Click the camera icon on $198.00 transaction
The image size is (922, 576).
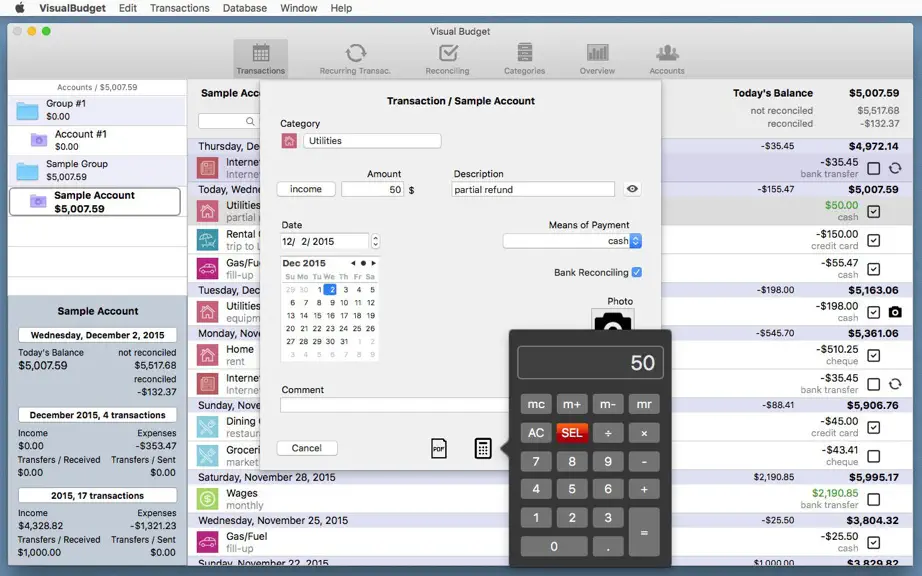(895, 312)
